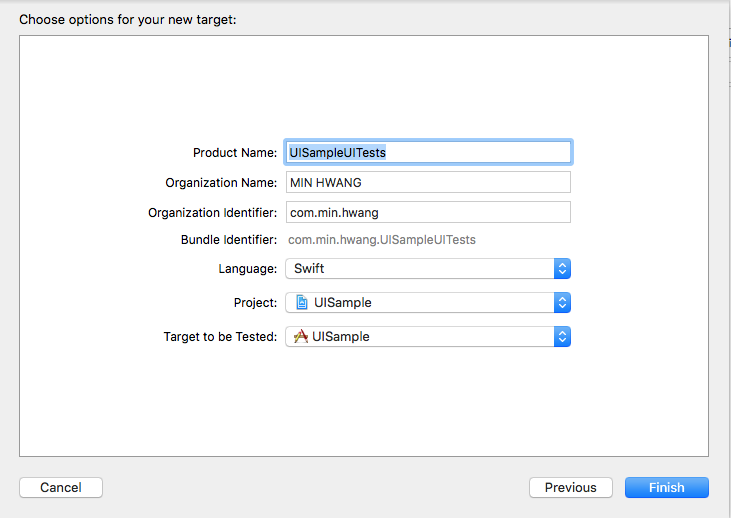Open the Language popup arrows
The image size is (731, 518).
(562, 269)
